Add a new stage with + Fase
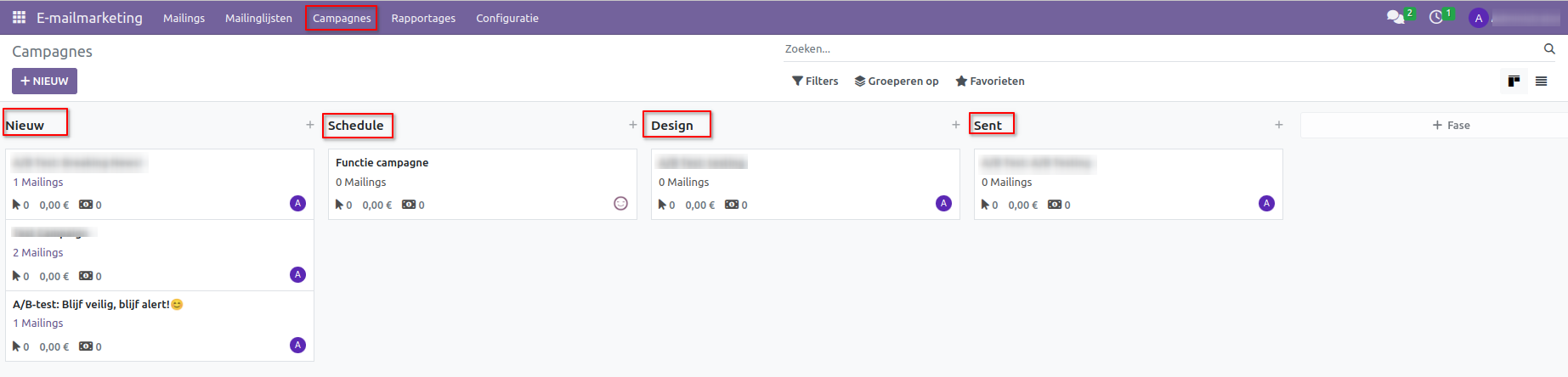Viewport: 1568px width, 377px height. (1452, 125)
